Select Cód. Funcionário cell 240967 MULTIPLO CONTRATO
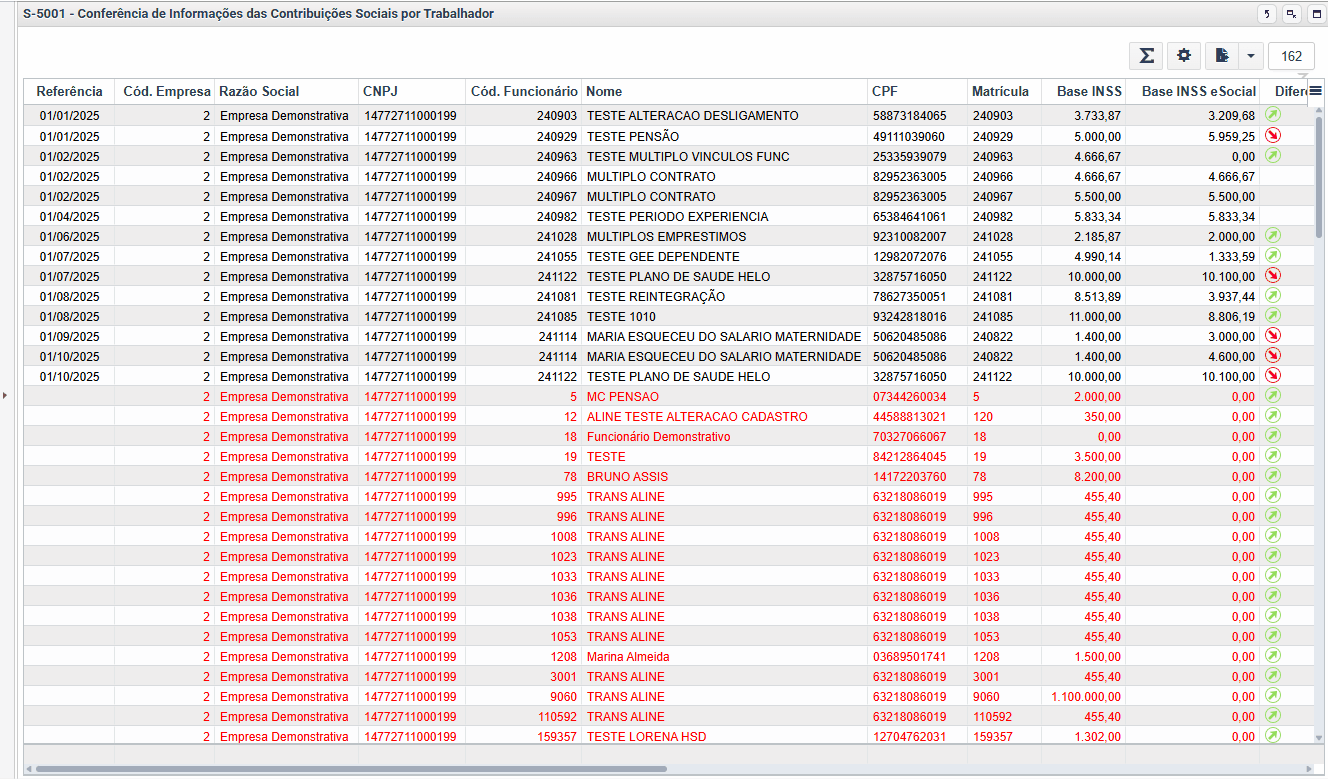 pos(524,196)
